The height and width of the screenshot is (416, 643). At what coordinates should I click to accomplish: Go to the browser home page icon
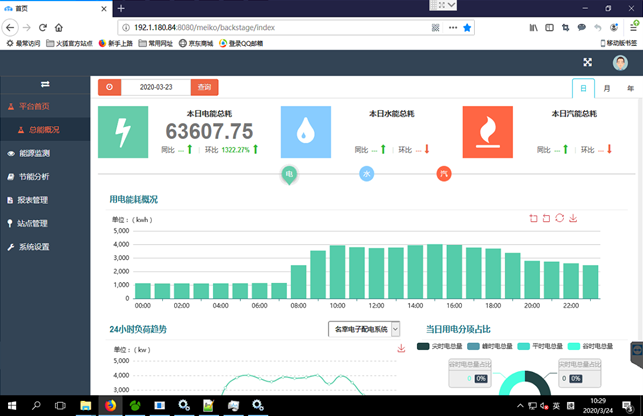coord(59,27)
